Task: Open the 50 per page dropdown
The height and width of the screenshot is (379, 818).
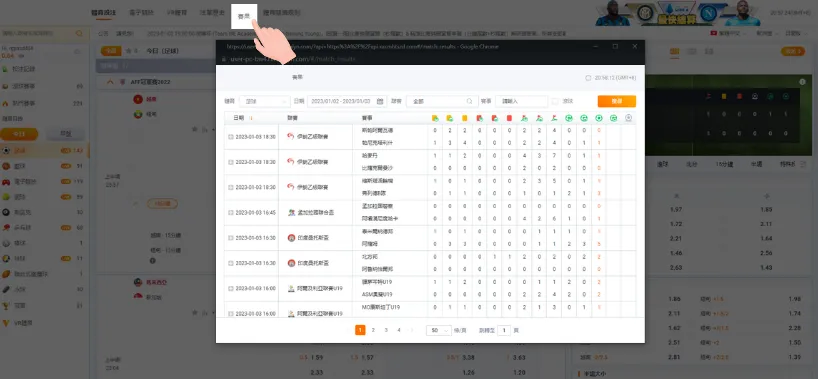Action: [439, 330]
